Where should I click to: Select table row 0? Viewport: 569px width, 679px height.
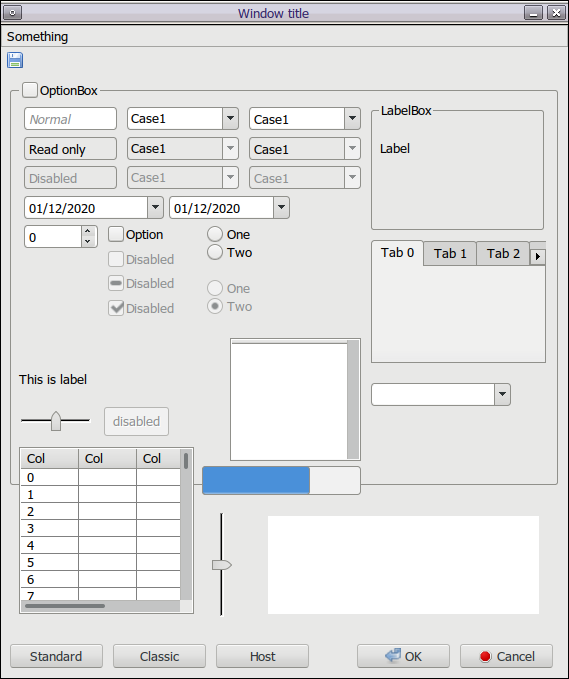coord(100,477)
